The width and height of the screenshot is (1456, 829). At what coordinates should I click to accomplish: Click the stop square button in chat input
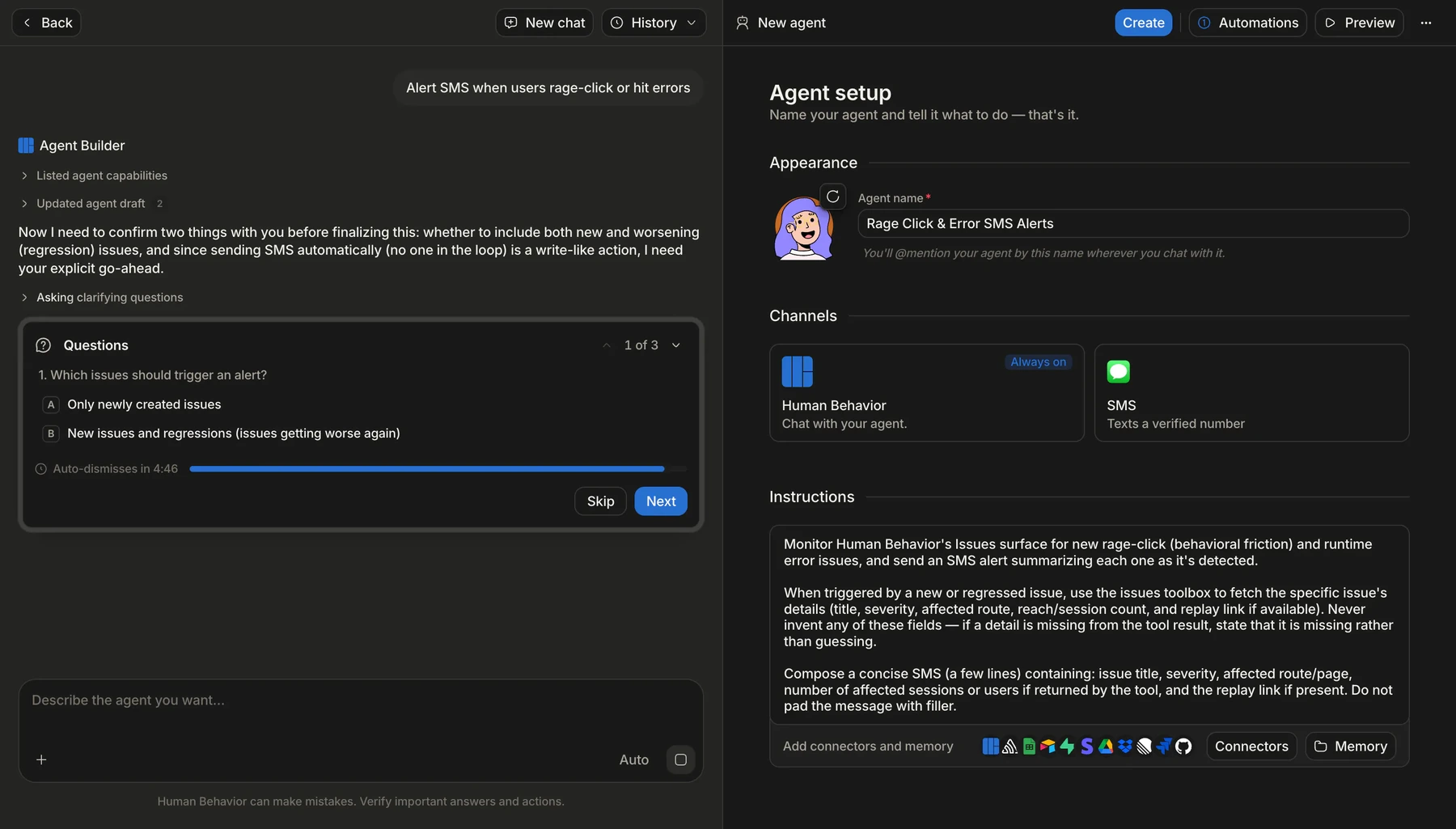coord(680,759)
